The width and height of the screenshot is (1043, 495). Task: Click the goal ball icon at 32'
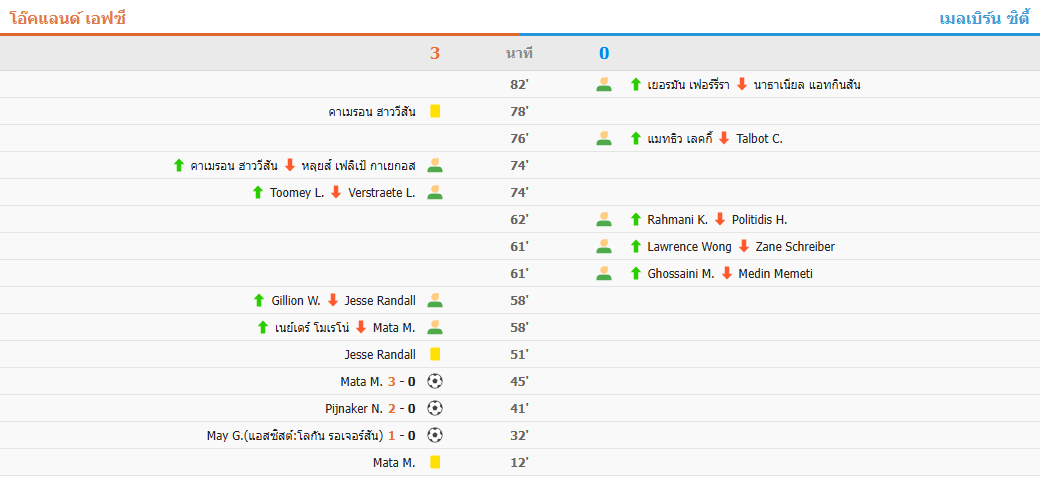[x=435, y=435]
